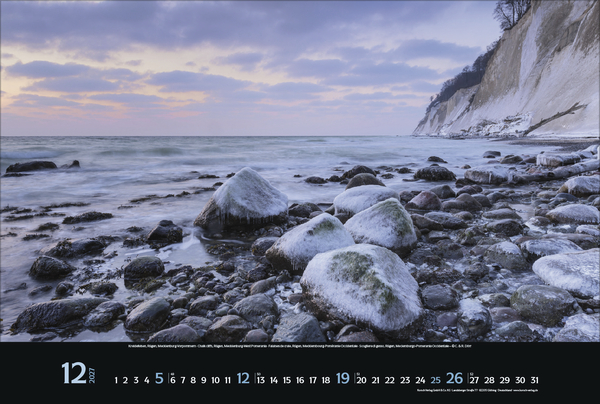Select highlighted holiday date 26
The image size is (600, 404).
pyautogui.click(x=454, y=379)
